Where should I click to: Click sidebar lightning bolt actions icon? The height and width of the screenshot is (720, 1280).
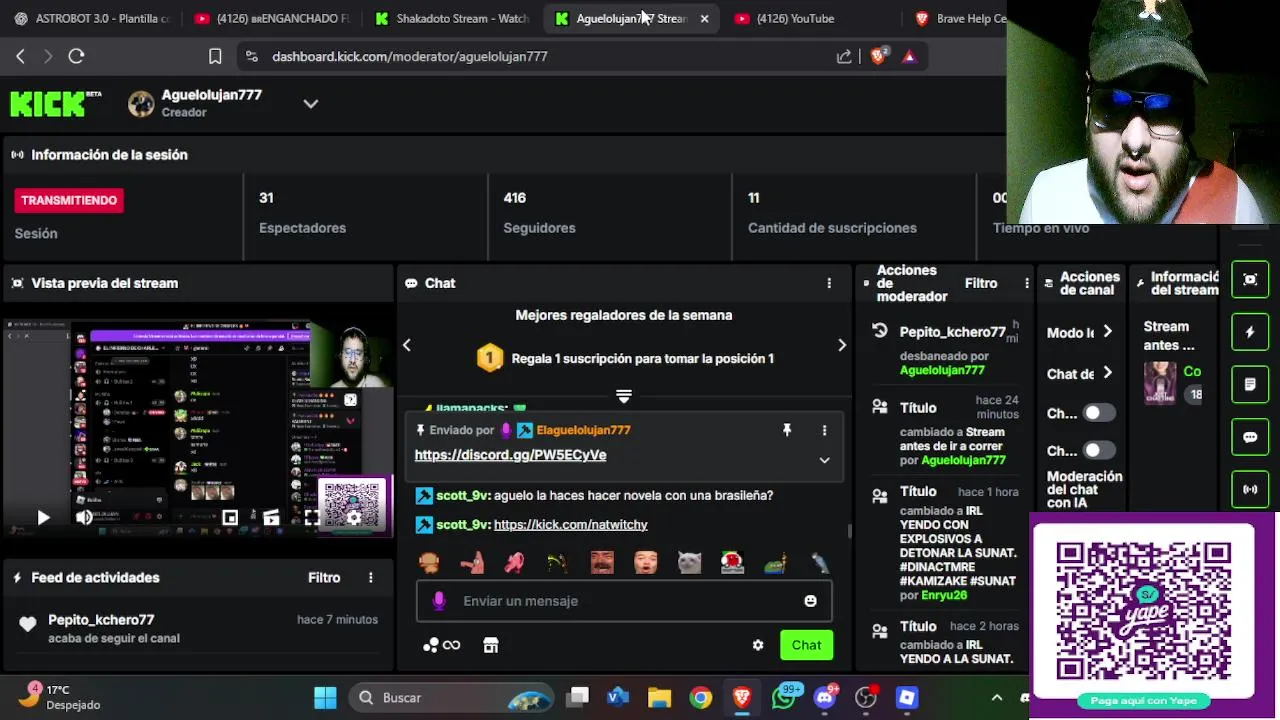click(x=1250, y=332)
